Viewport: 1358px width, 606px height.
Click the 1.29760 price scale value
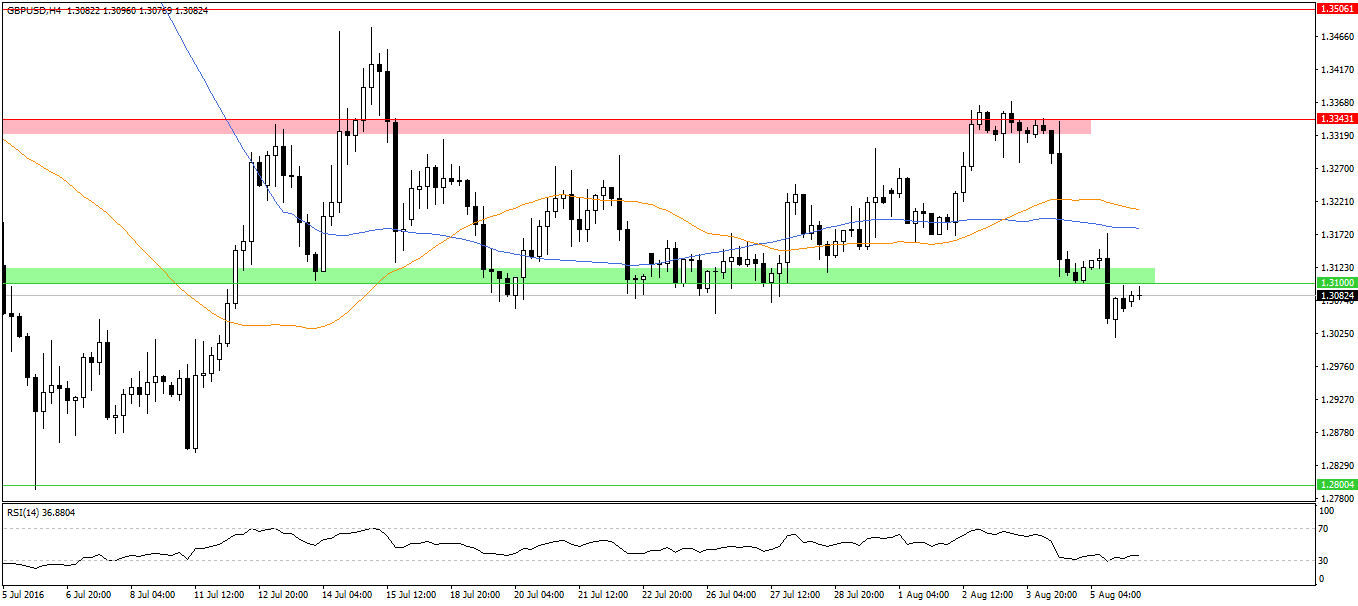click(x=1335, y=366)
